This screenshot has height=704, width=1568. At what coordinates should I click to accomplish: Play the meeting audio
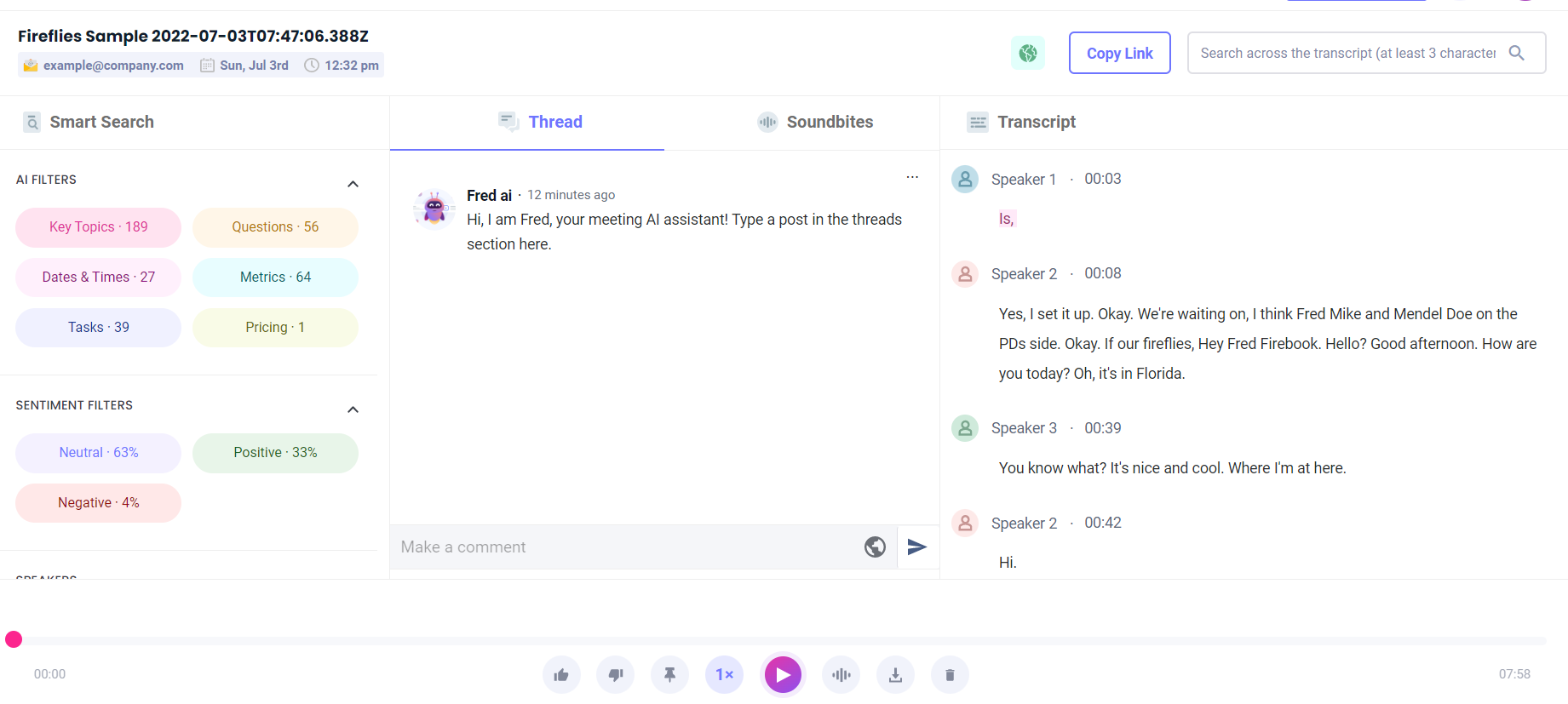(x=784, y=675)
